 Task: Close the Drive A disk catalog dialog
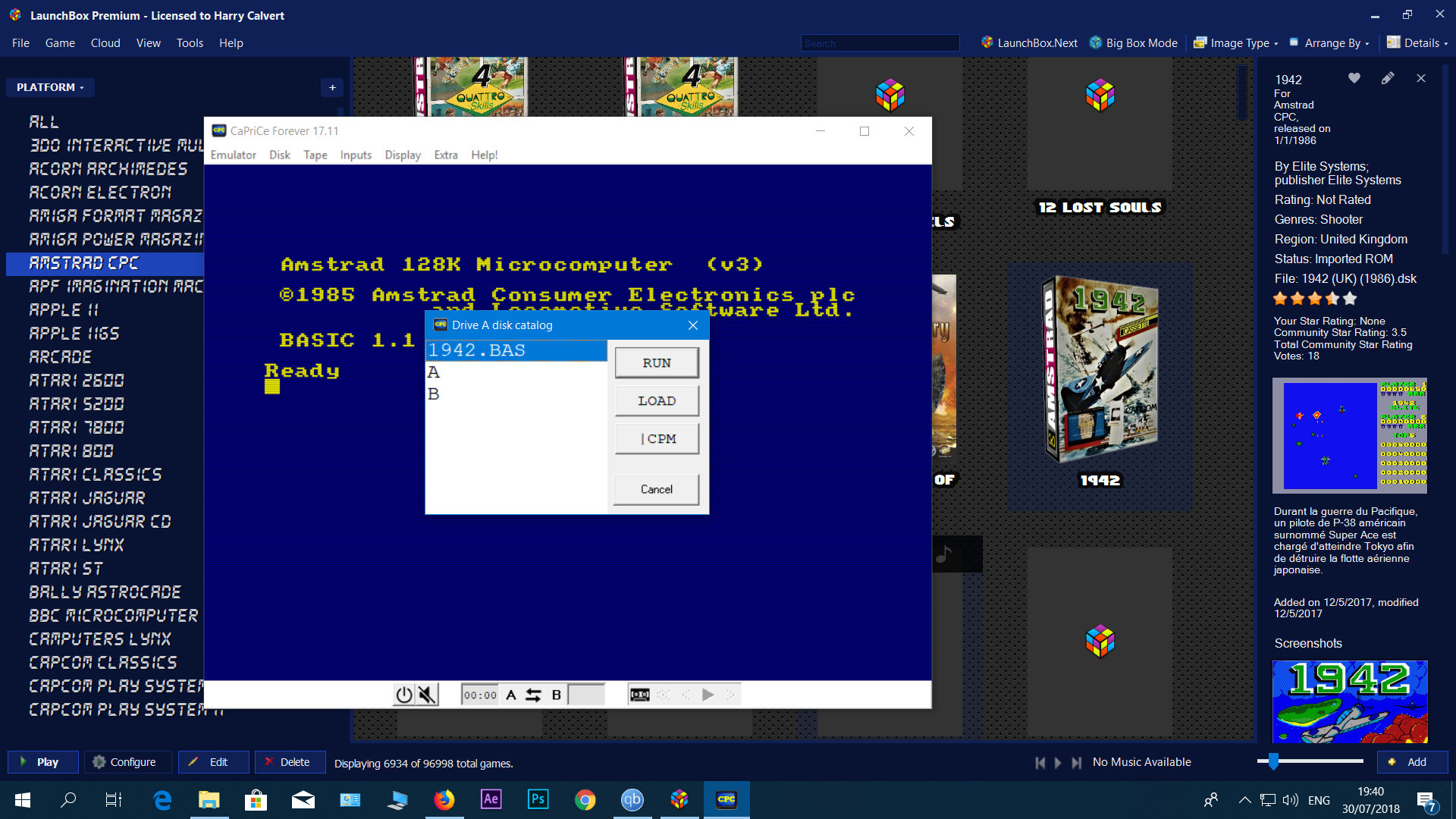693,325
